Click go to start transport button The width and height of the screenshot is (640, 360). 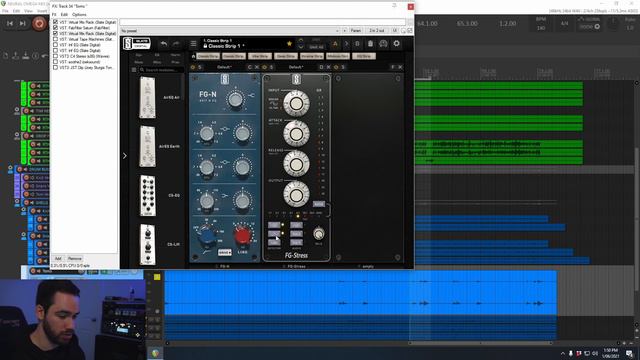[10, 24]
